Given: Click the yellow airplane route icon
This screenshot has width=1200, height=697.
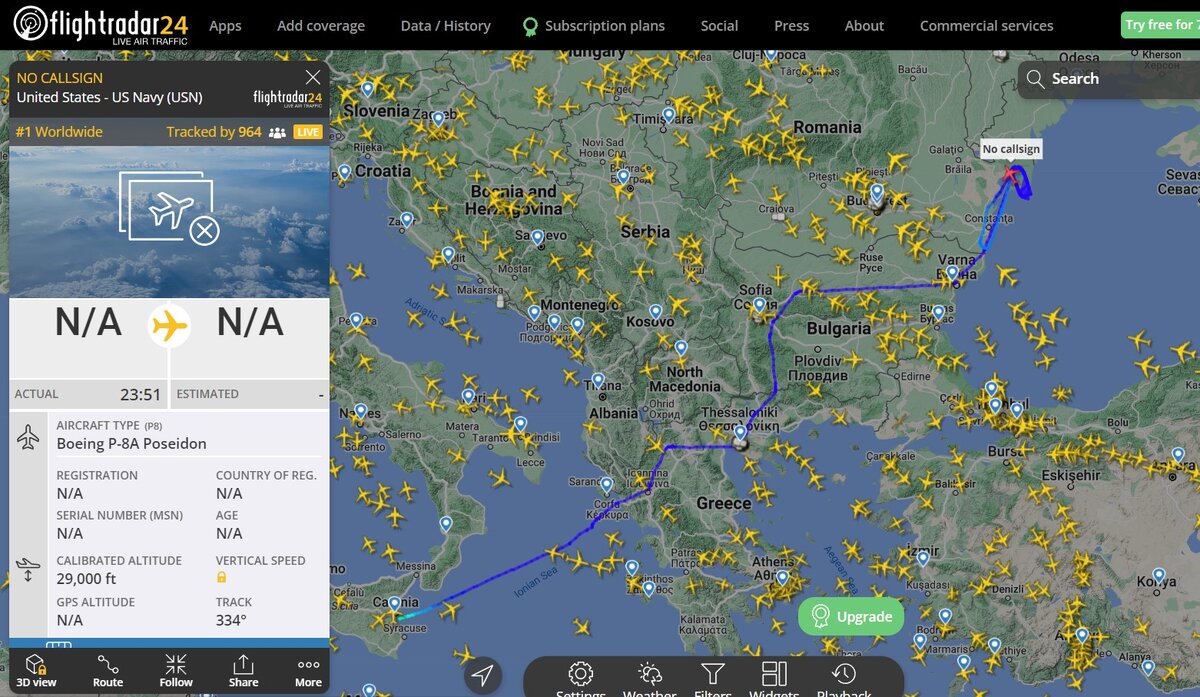Looking at the screenshot, I should (170, 325).
